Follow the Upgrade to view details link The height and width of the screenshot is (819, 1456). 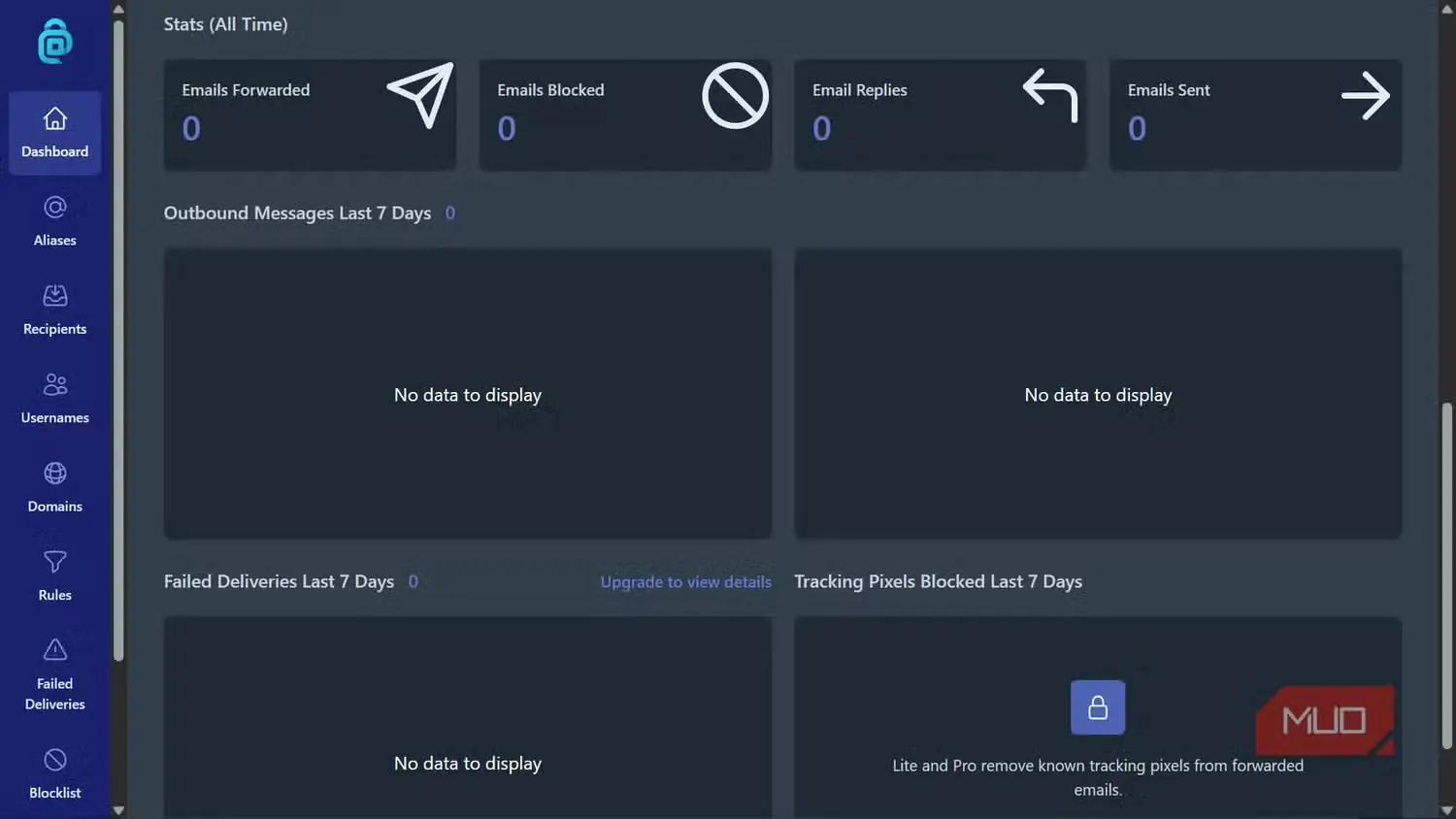[686, 582]
